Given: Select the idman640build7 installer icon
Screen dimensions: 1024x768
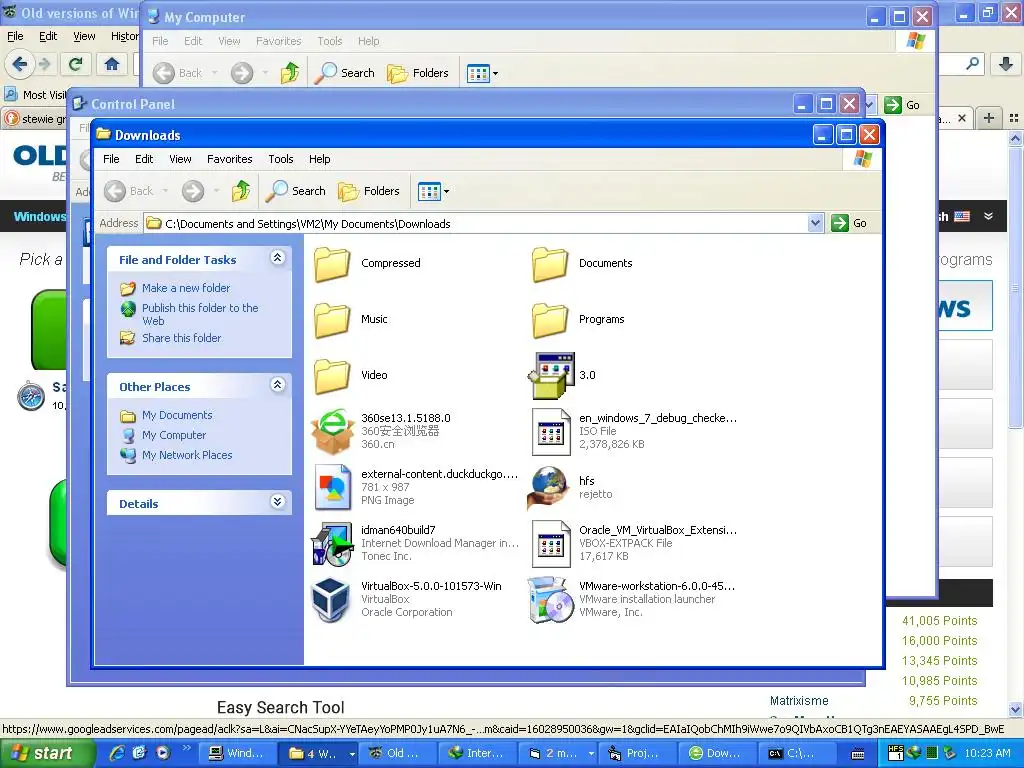Looking at the screenshot, I should tap(332, 543).
